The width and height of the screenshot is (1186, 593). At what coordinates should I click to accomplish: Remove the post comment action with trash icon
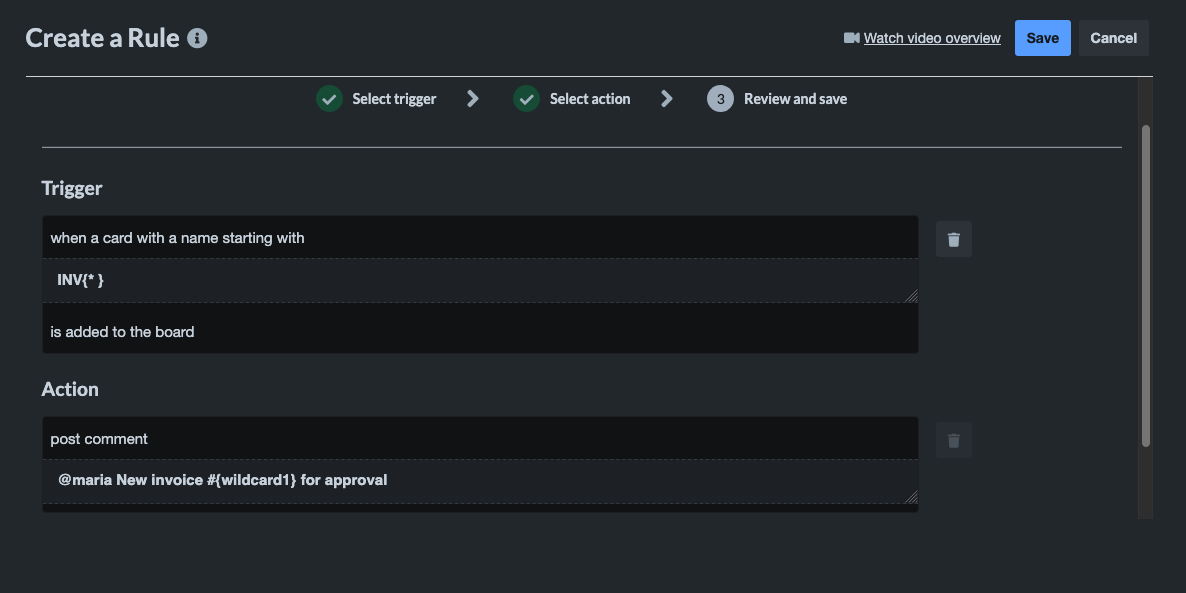(x=953, y=439)
